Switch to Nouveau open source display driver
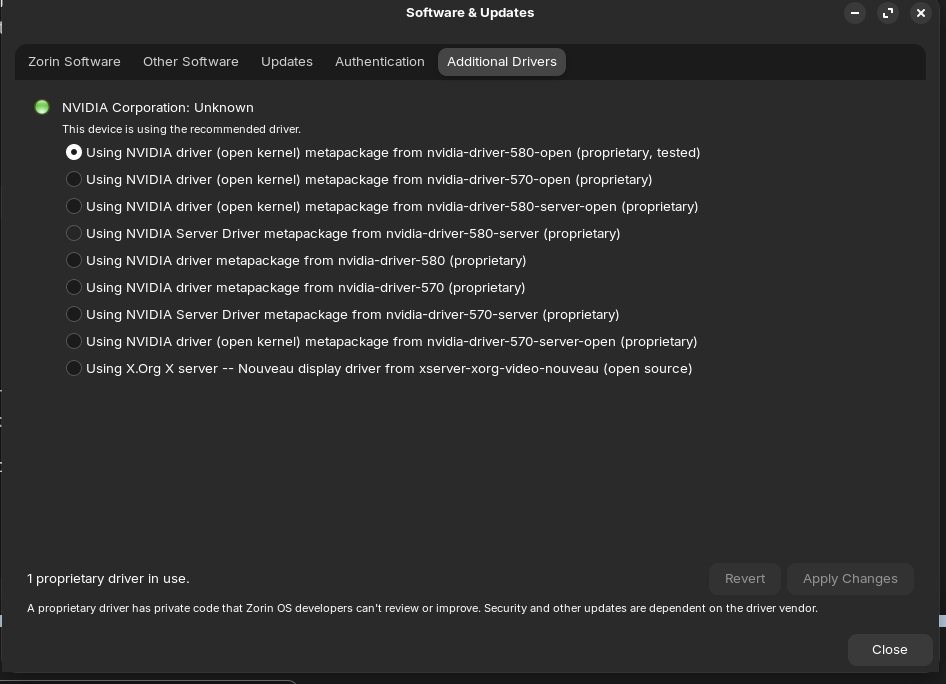The height and width of the screenshot is (684, 946). pos(74,368)
